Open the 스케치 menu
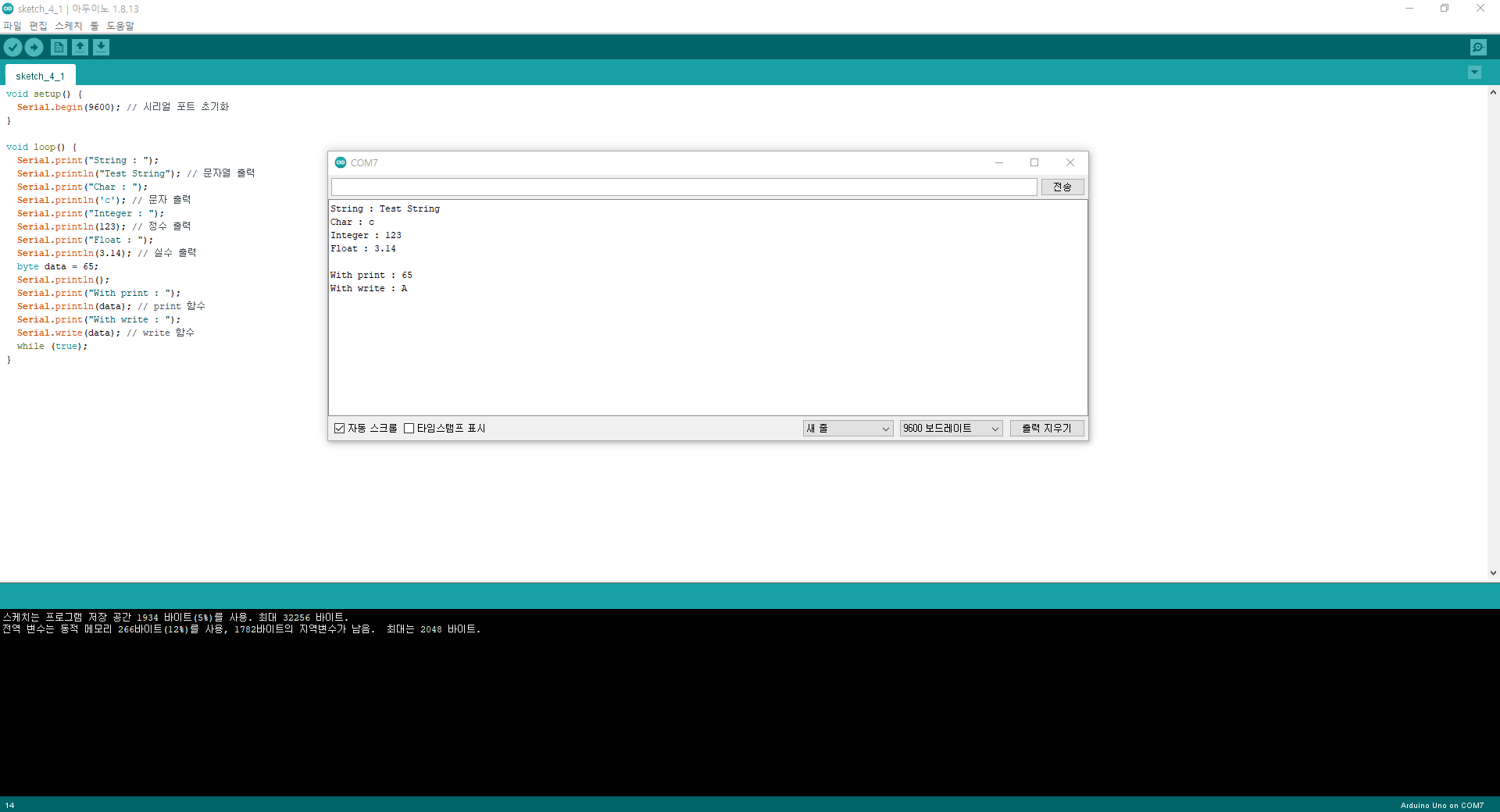 [68, 26]
